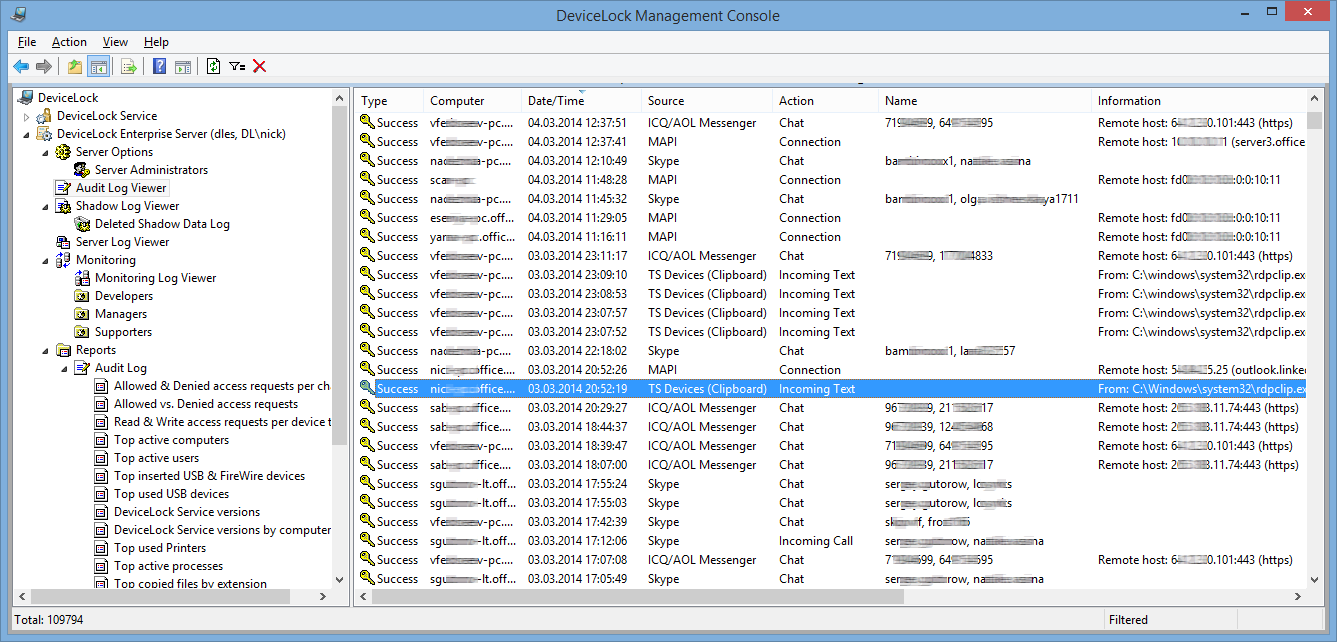Open the Top used Printers report
Viewport: 1337px width, 642px height.
160,548
